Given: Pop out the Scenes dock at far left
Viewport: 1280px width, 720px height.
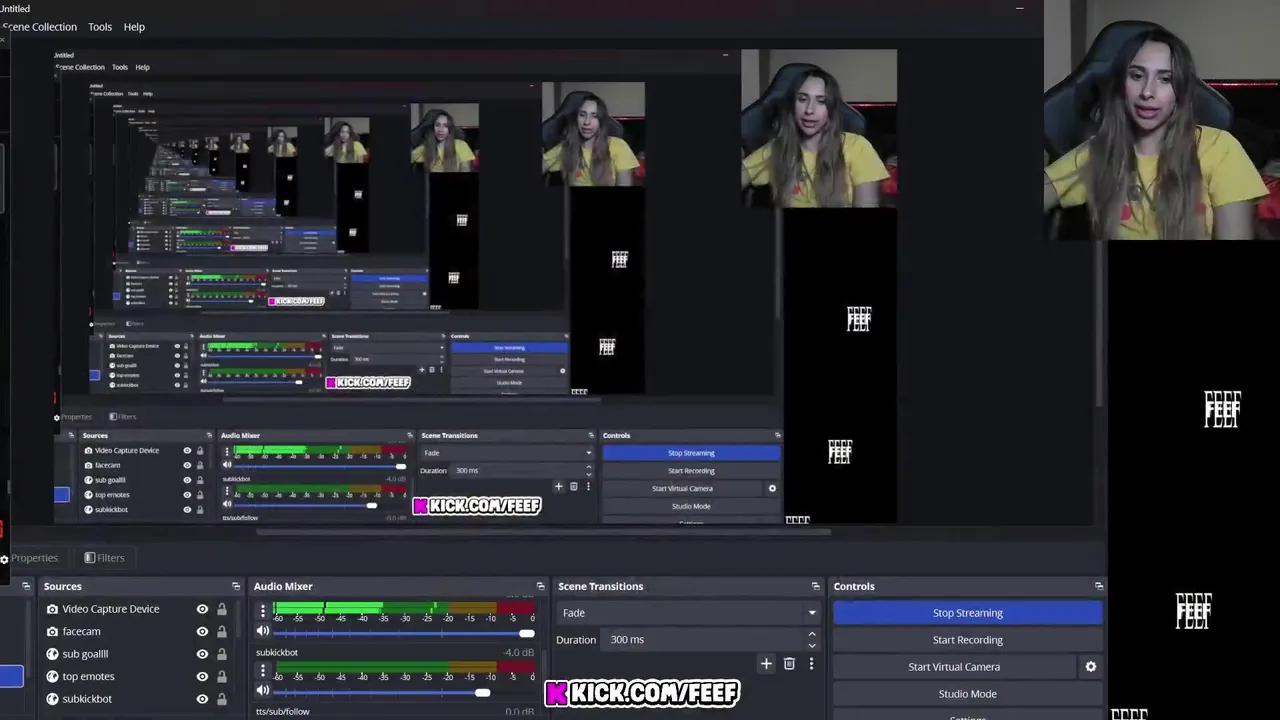Looking at the screenshot, I should [x=26, y=586].
